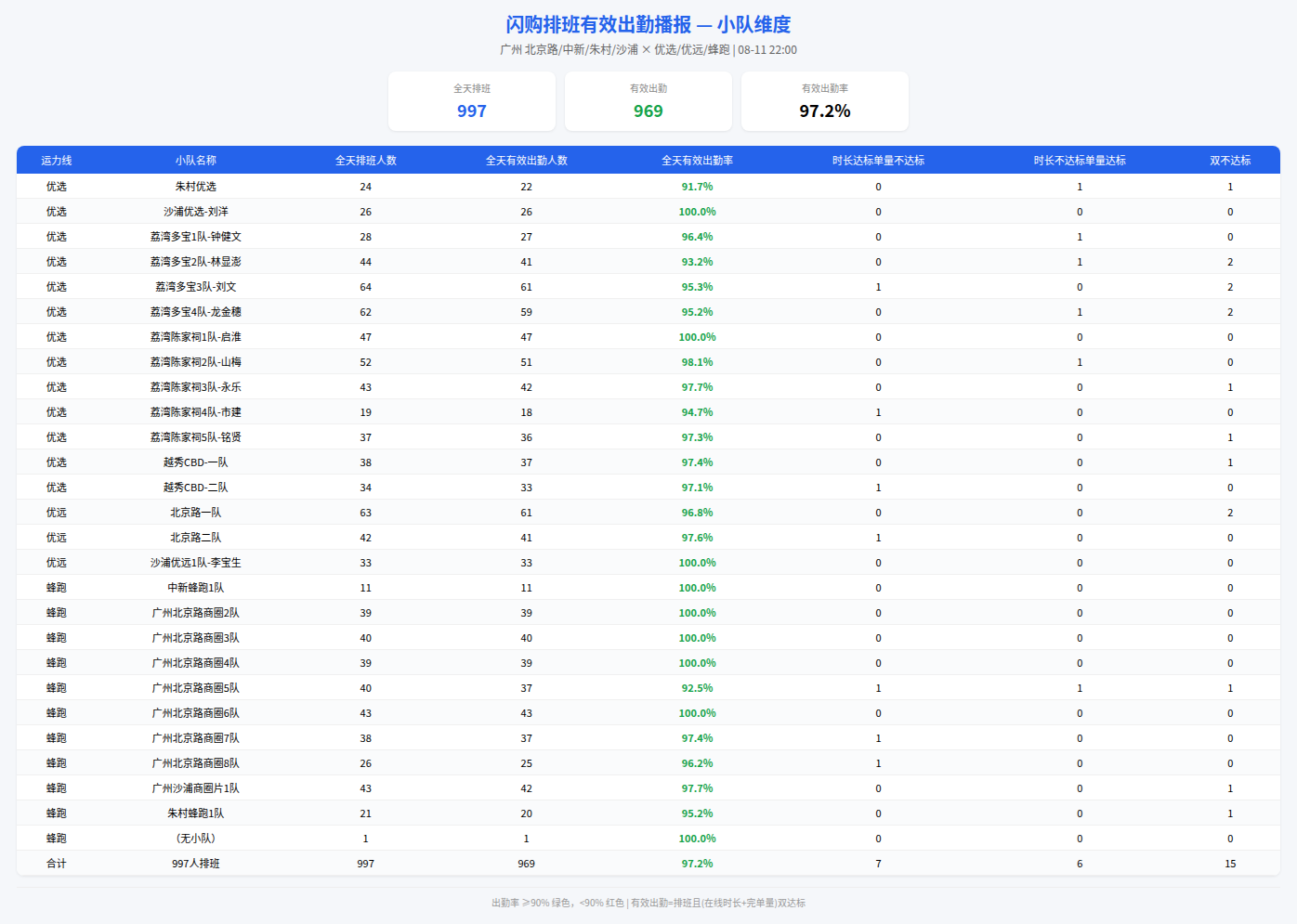
Task: Select the 沙浦优远1队-李宝生 team cell
Action: tap(196, 563)
